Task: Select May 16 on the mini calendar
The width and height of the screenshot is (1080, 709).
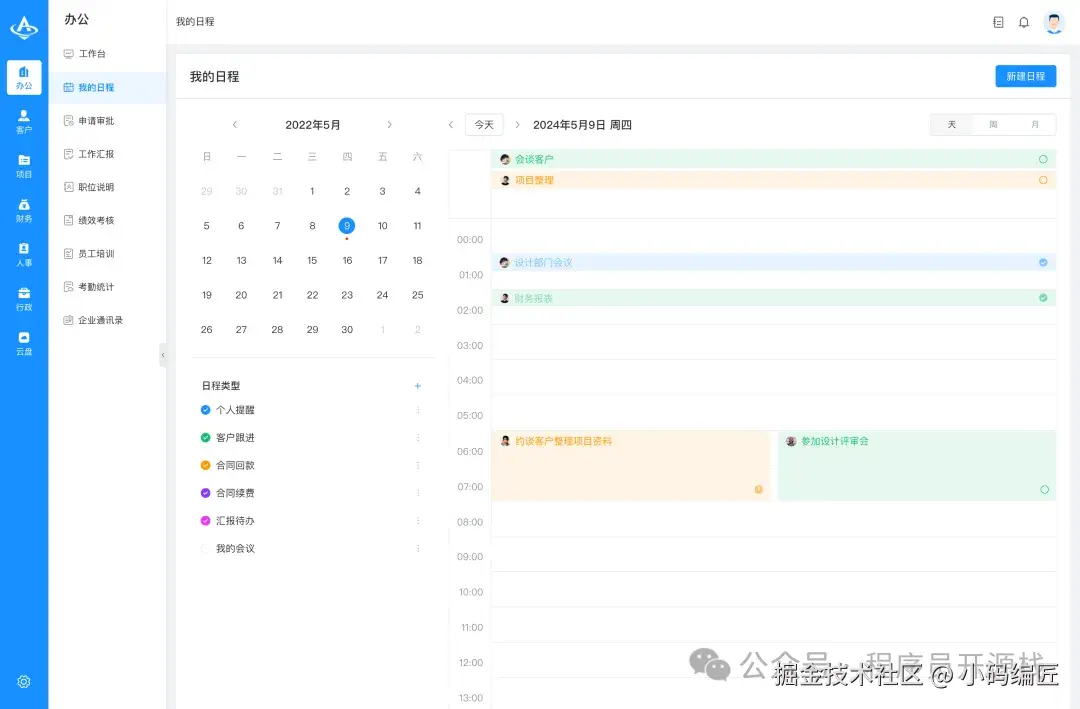Action: 347,260
